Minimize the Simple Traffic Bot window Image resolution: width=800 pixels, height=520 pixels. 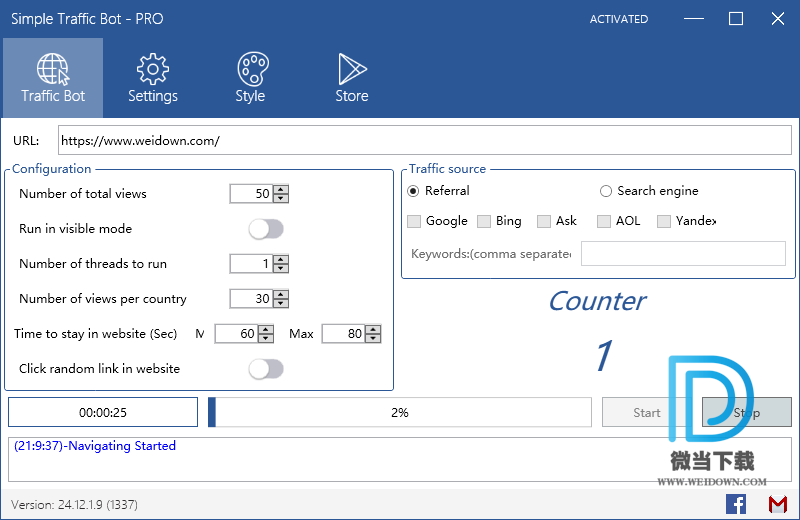pyautogui.click(x=694, y=19)
